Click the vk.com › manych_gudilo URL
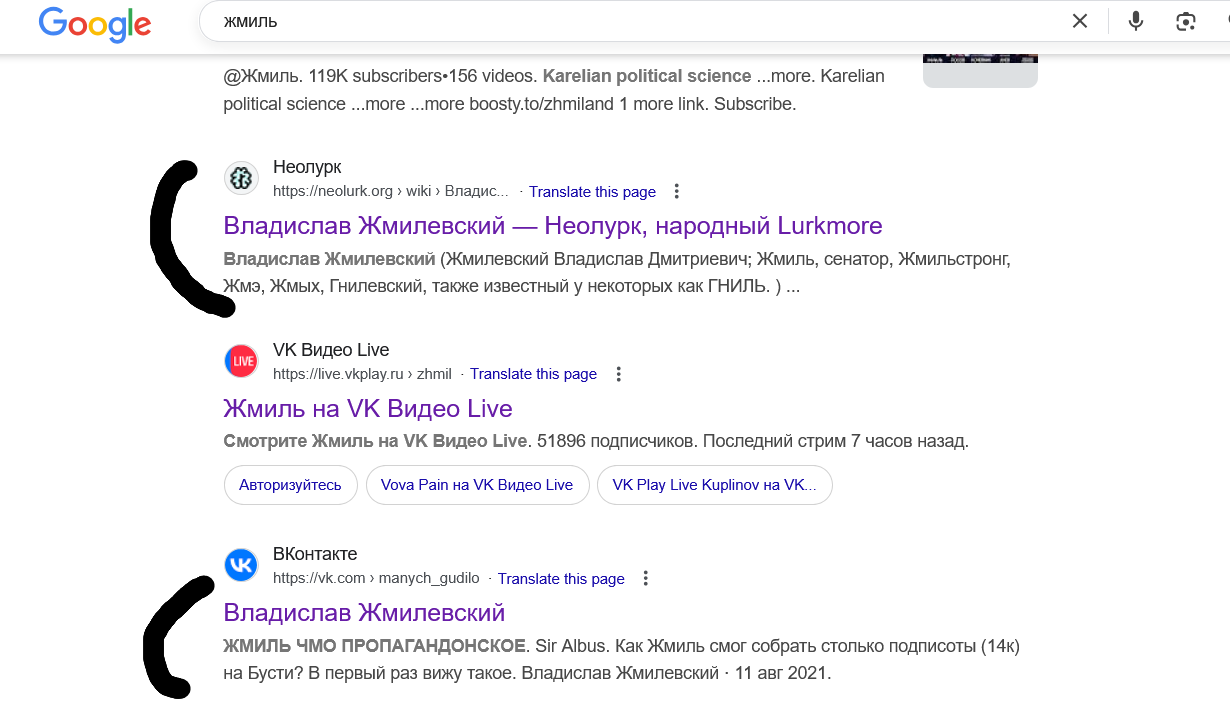The image size is (1230, 710). (x=376, y=578)
